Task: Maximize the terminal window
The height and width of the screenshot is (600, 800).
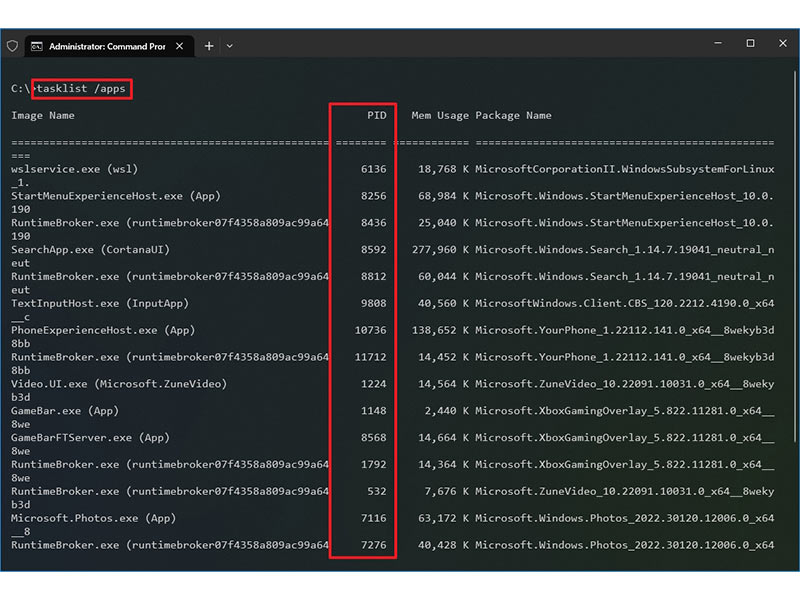Action: [x=750, y=43]
